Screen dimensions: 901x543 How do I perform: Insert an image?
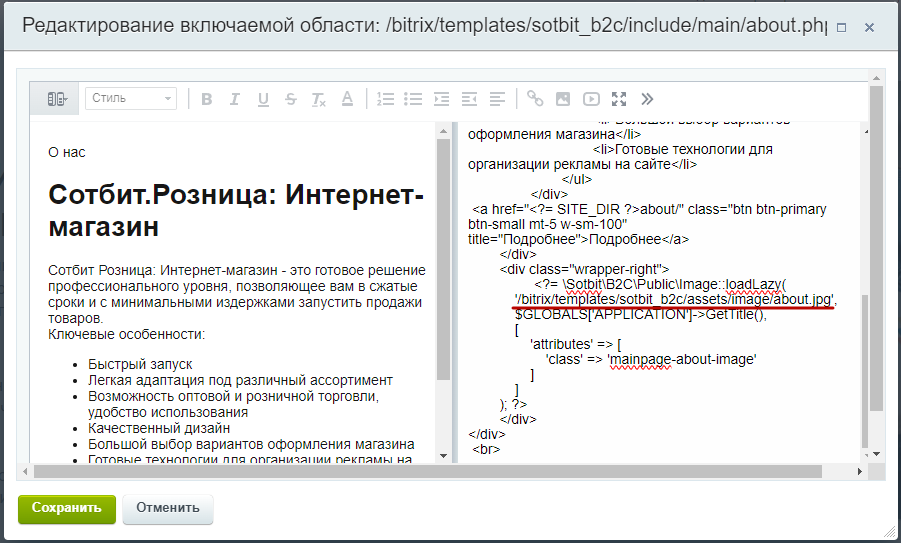coord(563,99)
